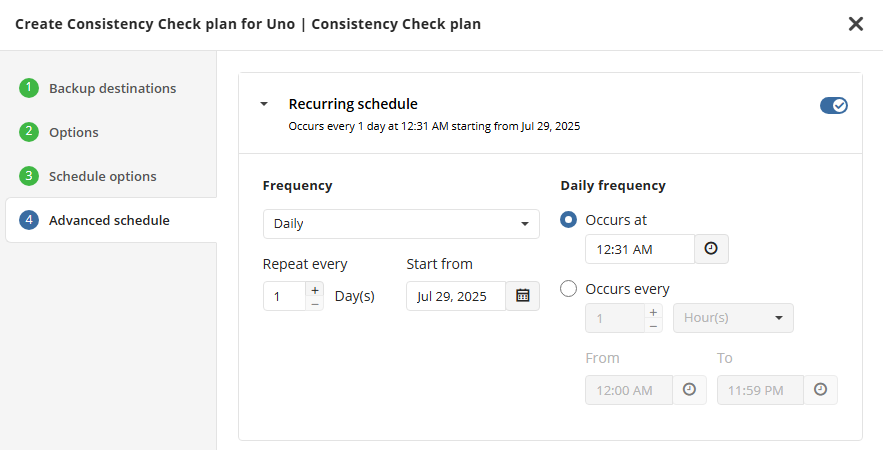Go to Schedule options step
The width and height of the screenshot is (883, 450).
102,176
